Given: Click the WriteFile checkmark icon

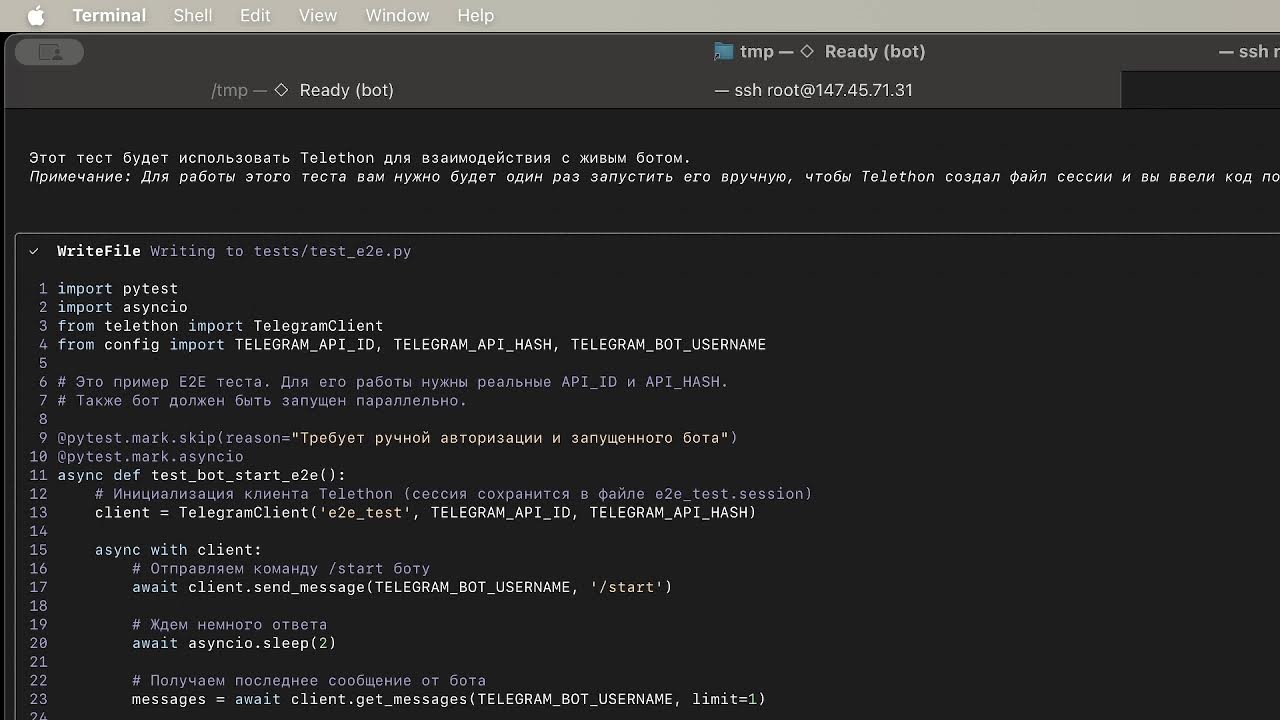Looking at the screenshot, I should pyautogui.click(x=34, y=251).
